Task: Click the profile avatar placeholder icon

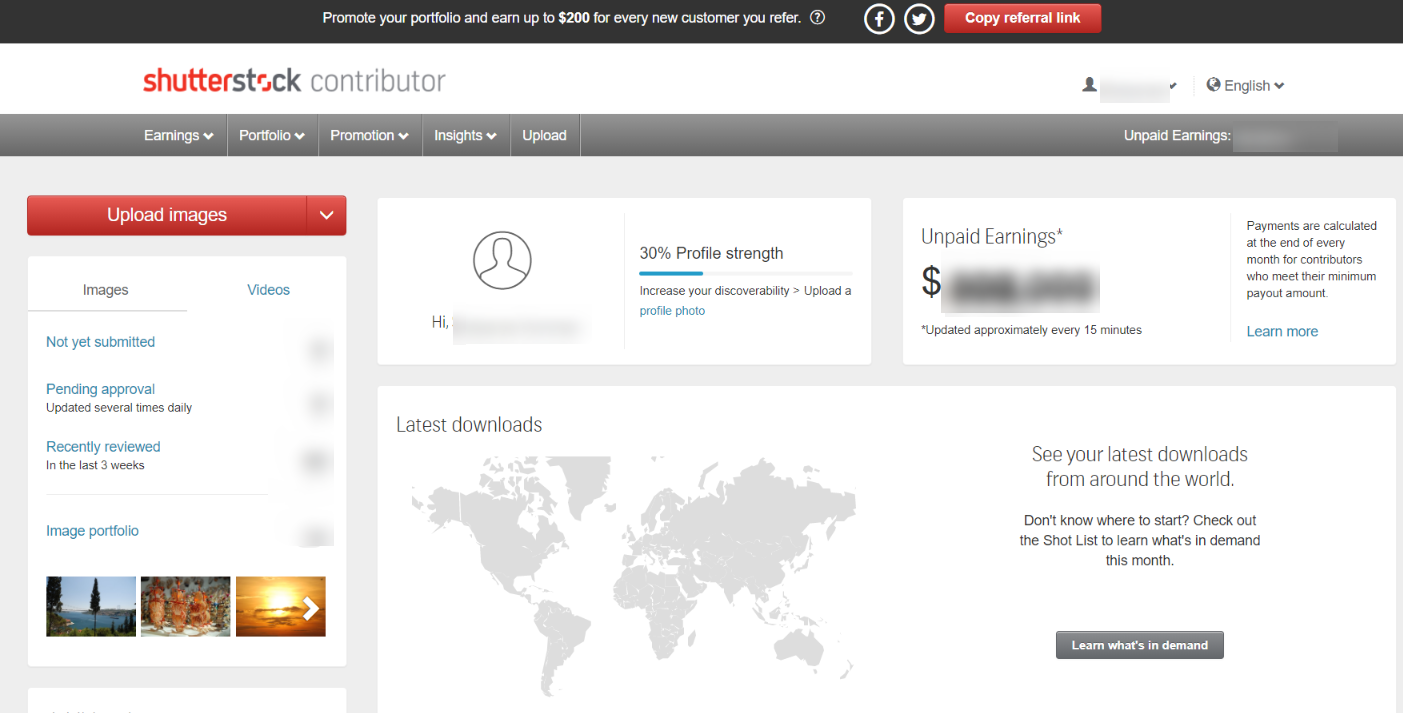Action: click(502, 261)
